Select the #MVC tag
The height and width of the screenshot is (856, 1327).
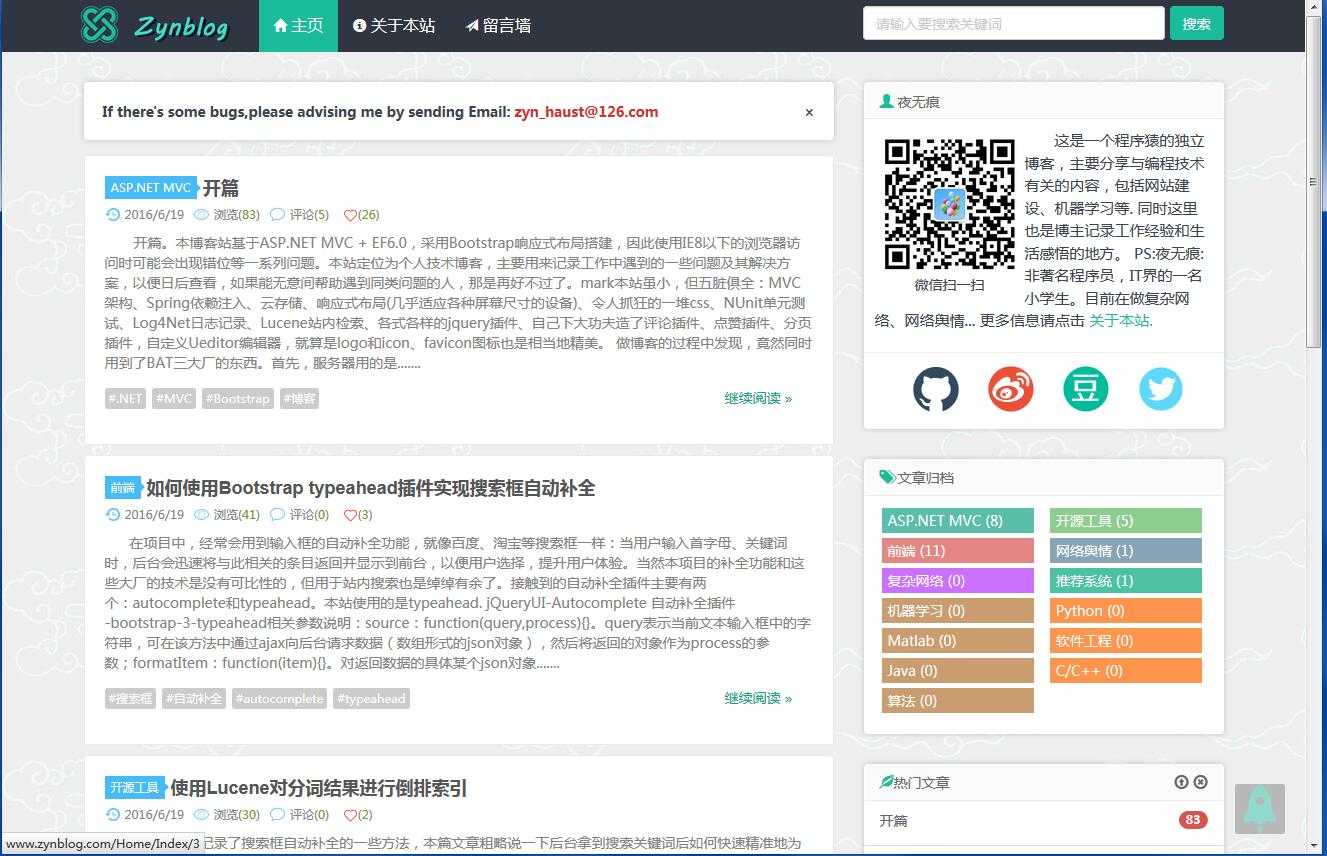174,398
